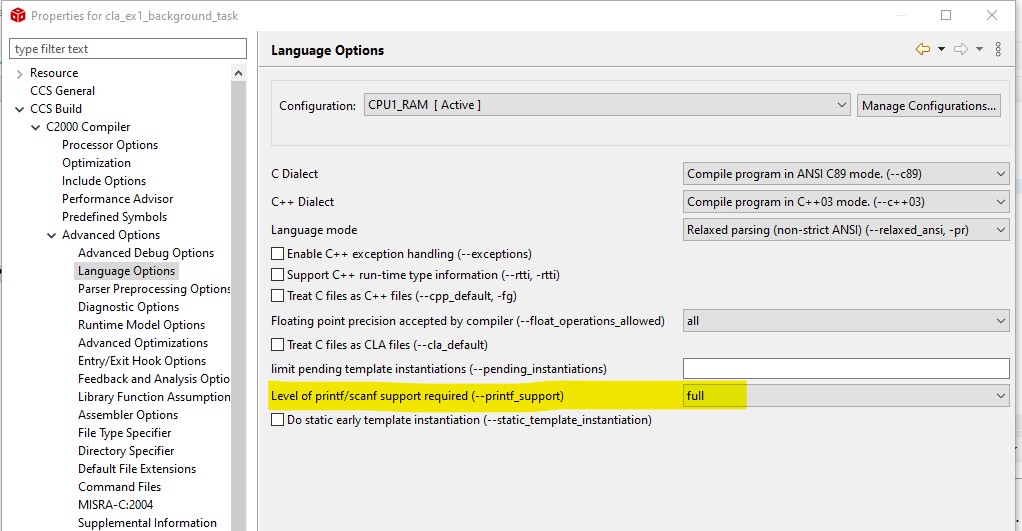The image size is (1022, 531).
Task: Select Processor Options tree item
Action: tap(110, 145)
